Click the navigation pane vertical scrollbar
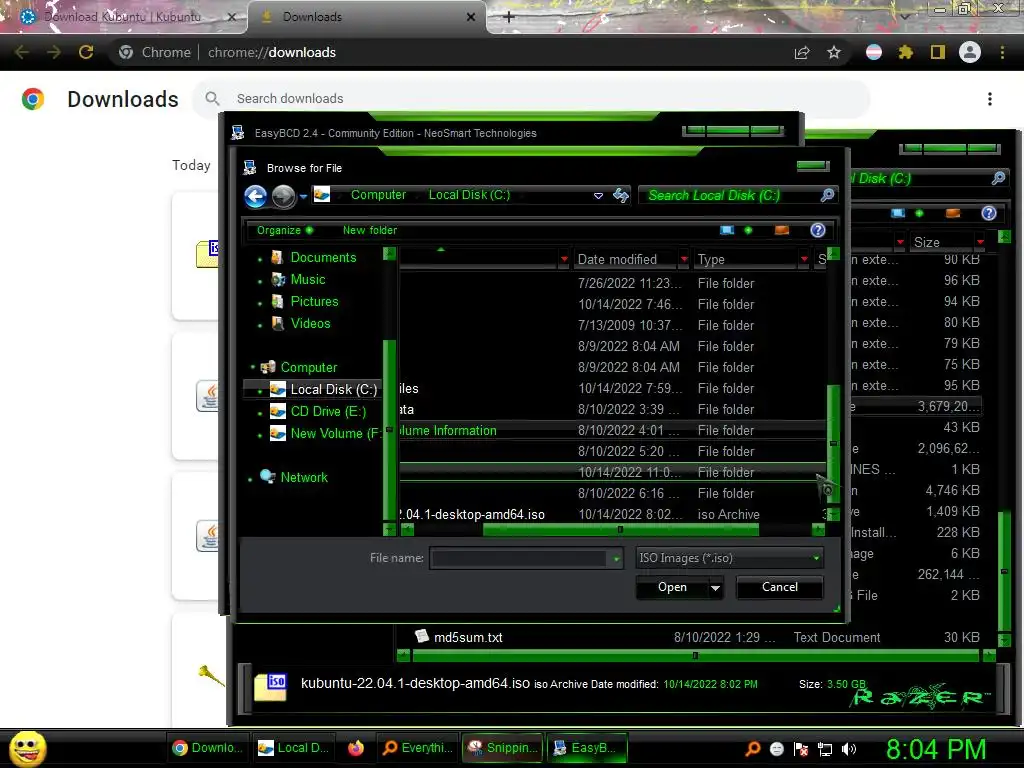This screenshot has width=1024, height=768. coord(389,430)
